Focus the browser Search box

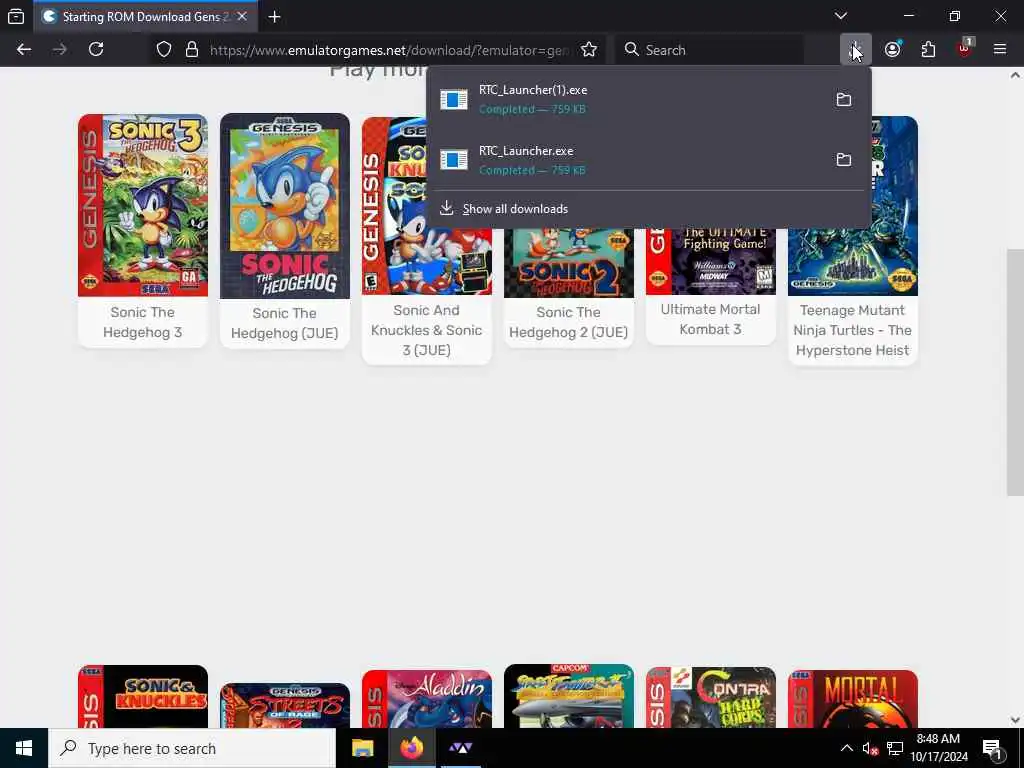[709, 50]
